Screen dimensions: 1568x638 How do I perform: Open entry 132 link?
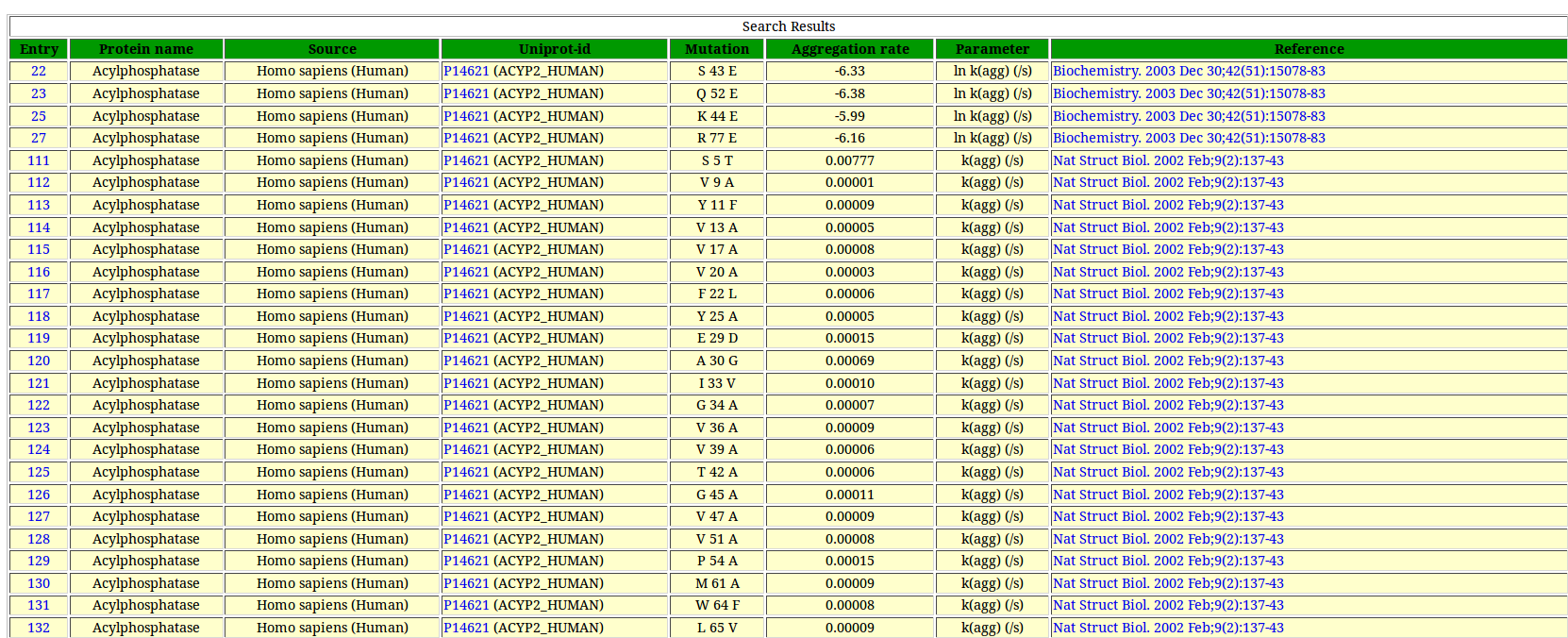pyautogui.click(x=39, y=628)
